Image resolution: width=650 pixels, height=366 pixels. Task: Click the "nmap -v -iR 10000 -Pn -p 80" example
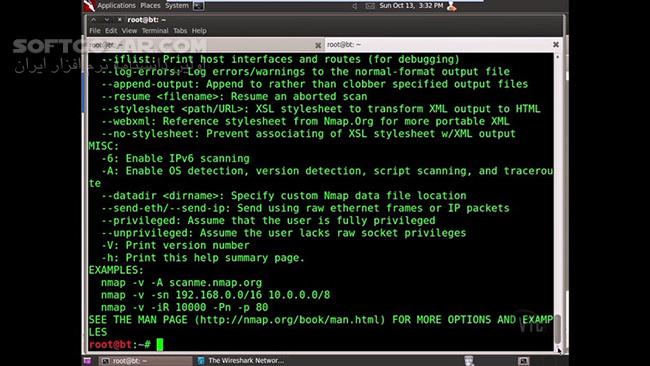184,308
